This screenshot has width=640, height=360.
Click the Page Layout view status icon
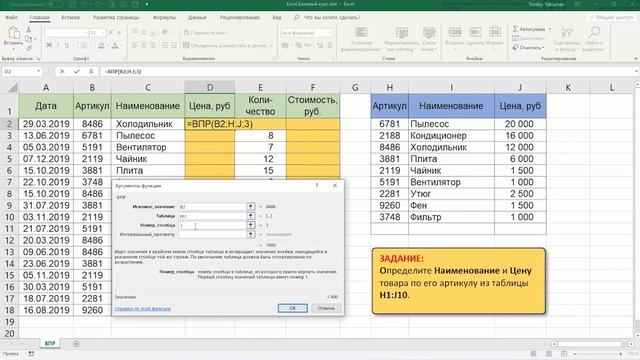click(549, 354)
